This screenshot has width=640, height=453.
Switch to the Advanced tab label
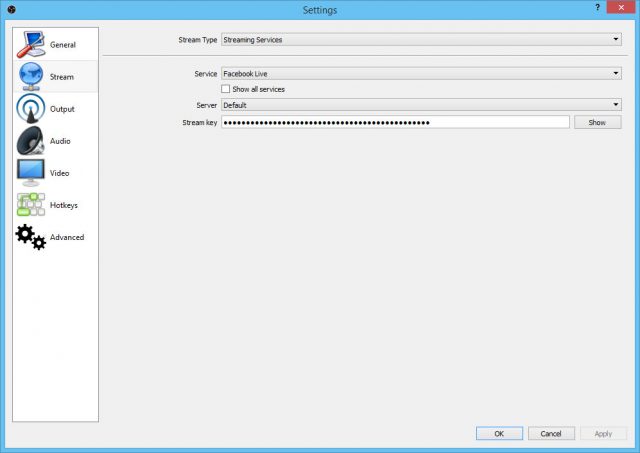67,238
